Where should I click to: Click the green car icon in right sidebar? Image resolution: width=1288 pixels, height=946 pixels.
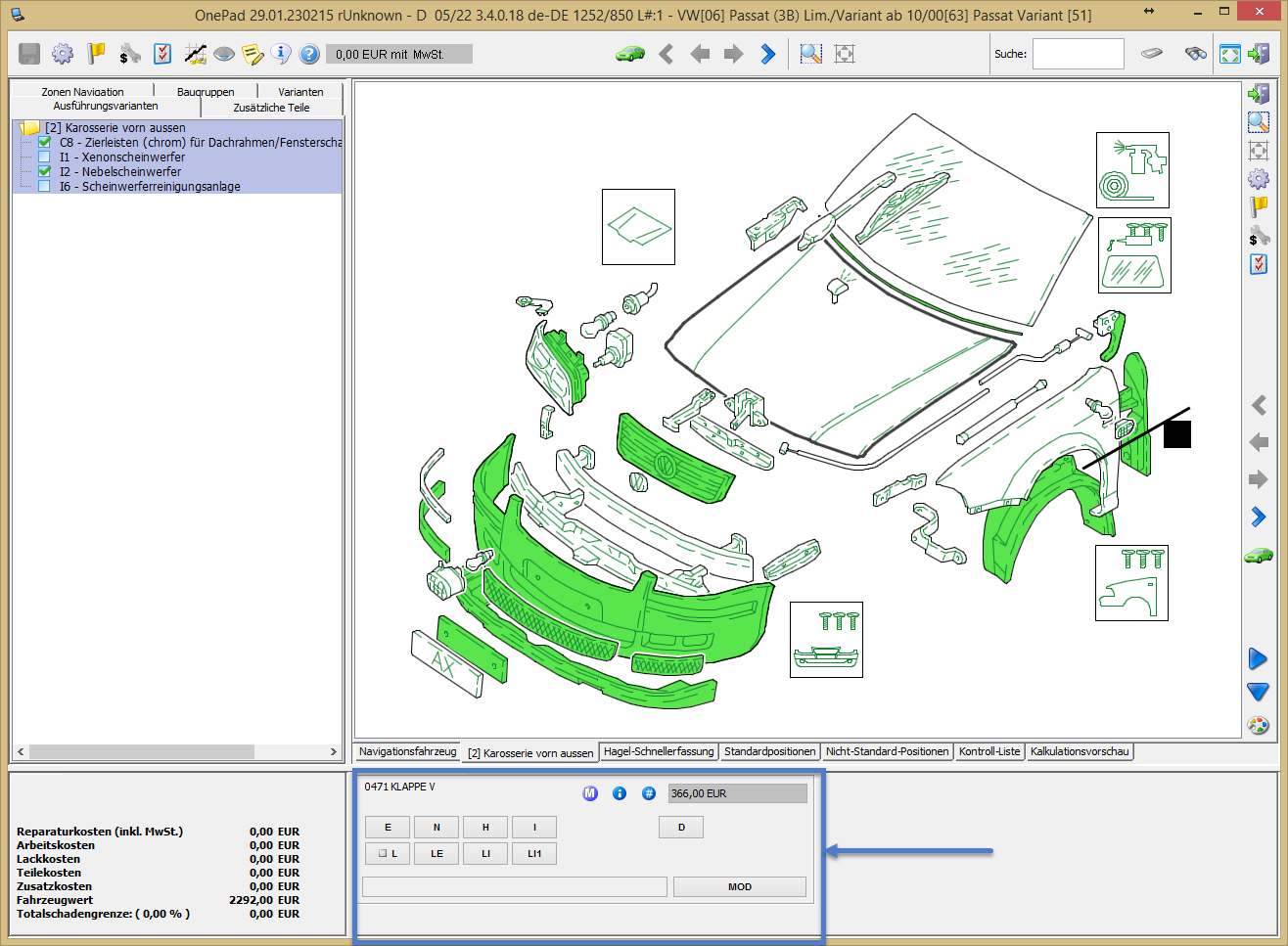pos(1258,555)
